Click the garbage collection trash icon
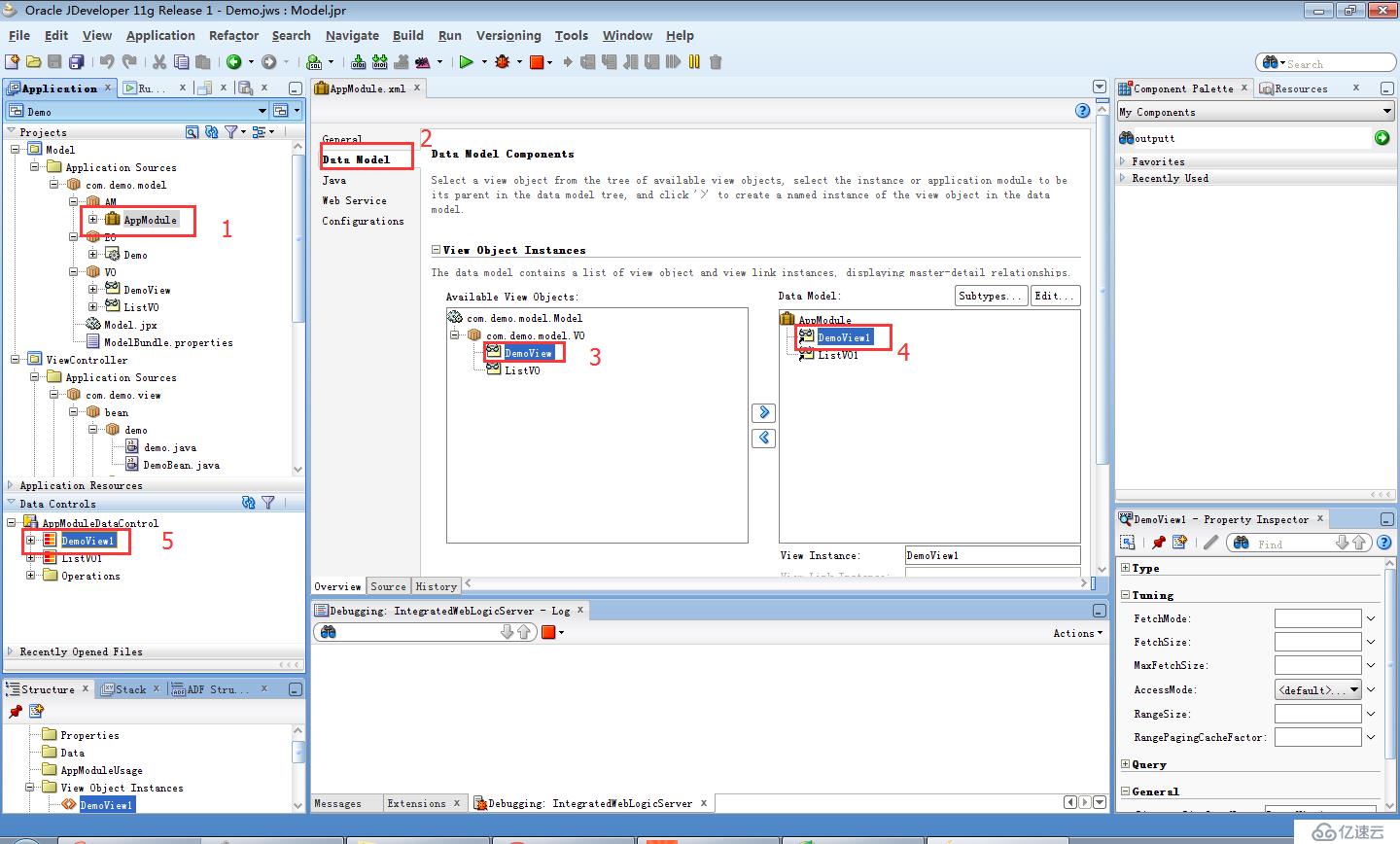 tap(716, 62)
